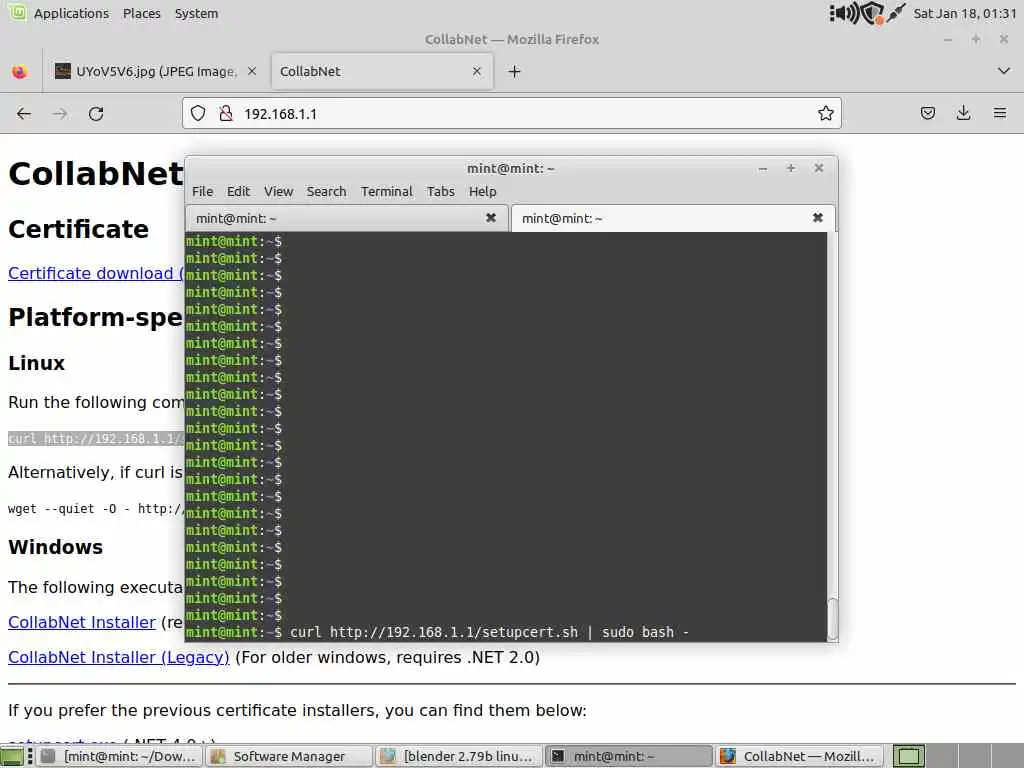Viewport: 1024px width, 768px height.
Task: Click the network connection tray icon
Action: (897, 12)
